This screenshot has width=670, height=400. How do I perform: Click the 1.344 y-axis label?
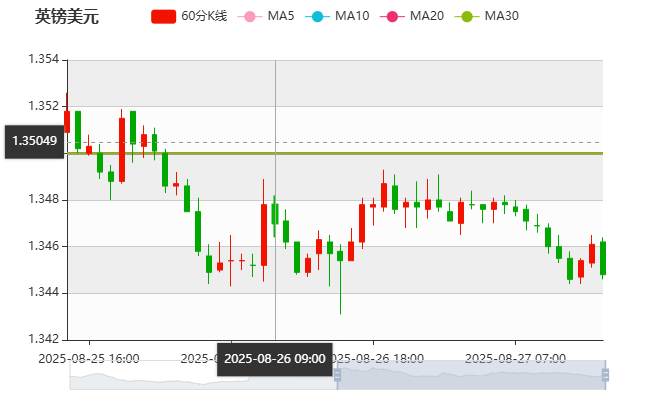click(x=44, y=292)
